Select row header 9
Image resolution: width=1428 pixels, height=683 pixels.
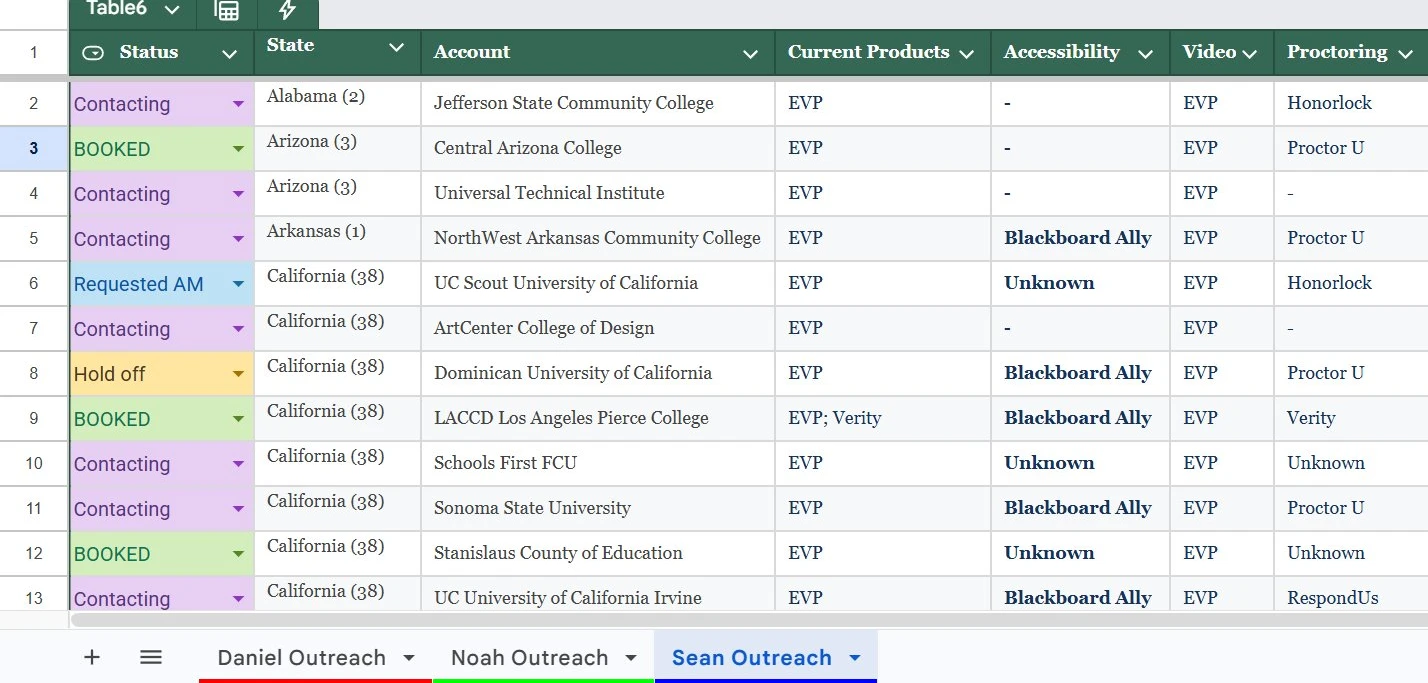tap(34, 419)
